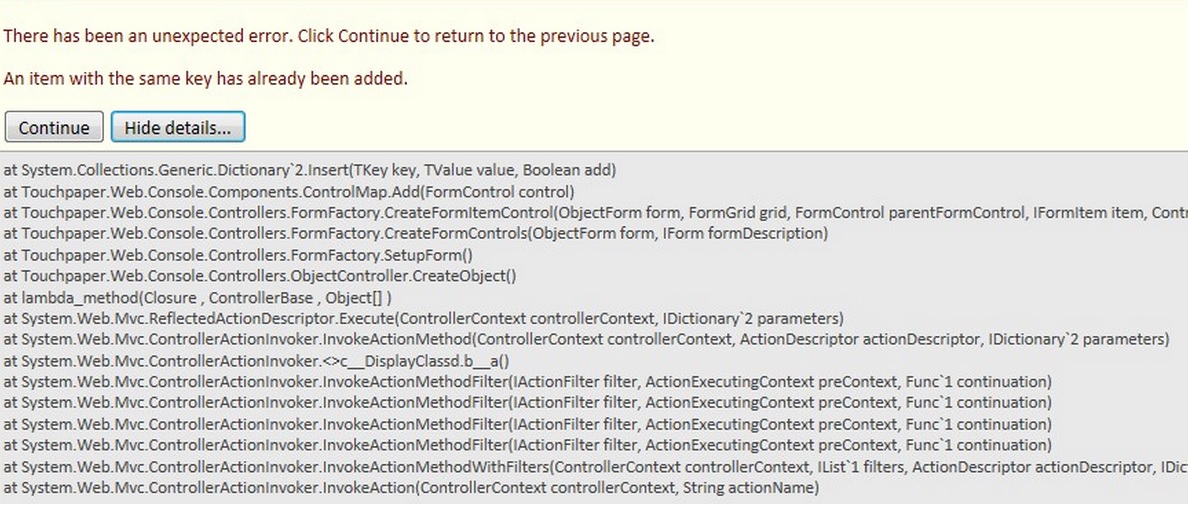
Task: Select the ControlMap.Add stack trace line
Action: (288, 191)
